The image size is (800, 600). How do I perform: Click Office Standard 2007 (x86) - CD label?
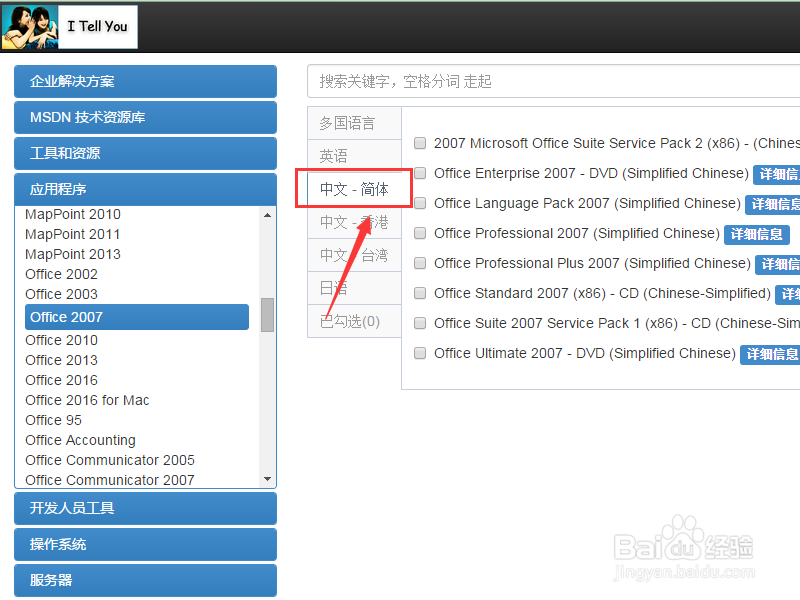point(602,293)
